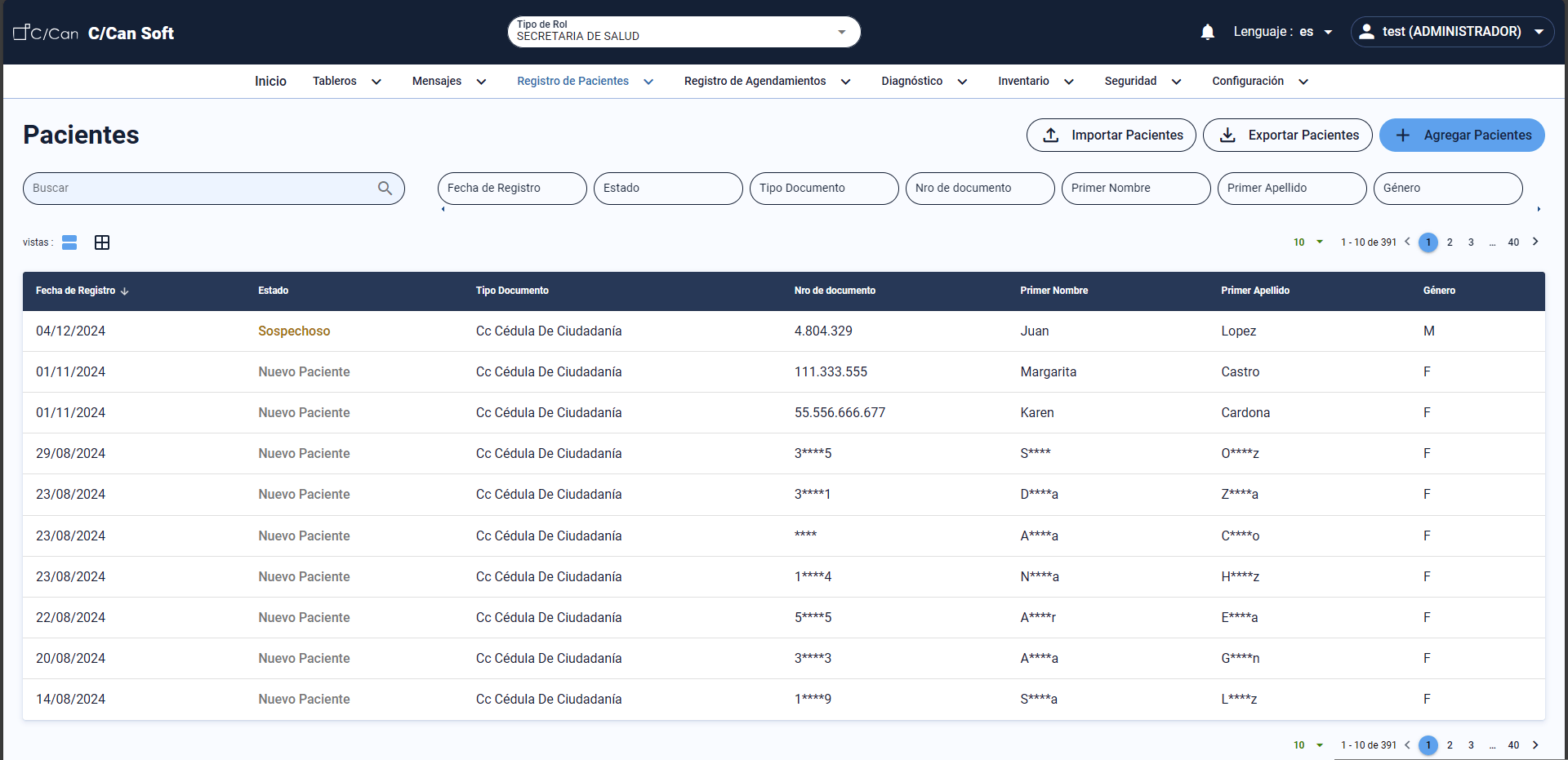Sort by Estado column header
The height and width of the screenshot is (760, 1568).
[x=274, y=291]
